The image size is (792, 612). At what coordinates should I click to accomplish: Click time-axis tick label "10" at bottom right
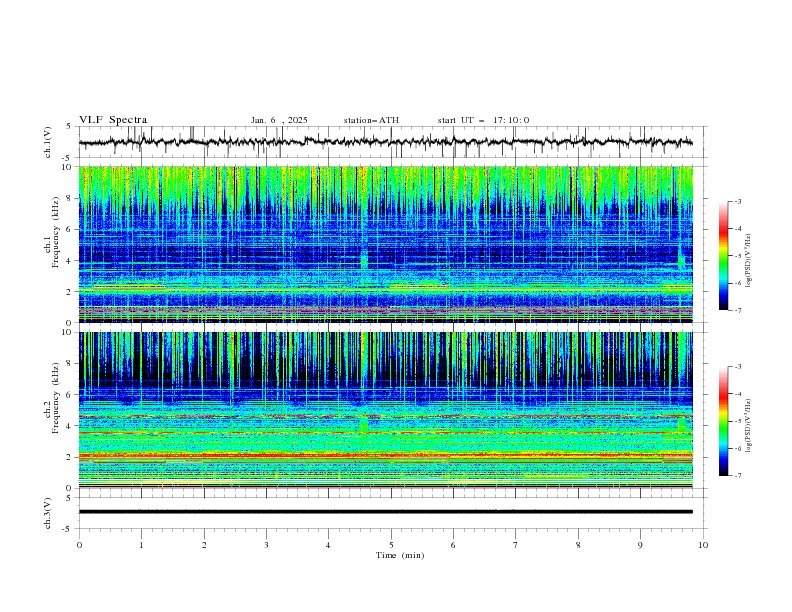click(x=703, y=545)
